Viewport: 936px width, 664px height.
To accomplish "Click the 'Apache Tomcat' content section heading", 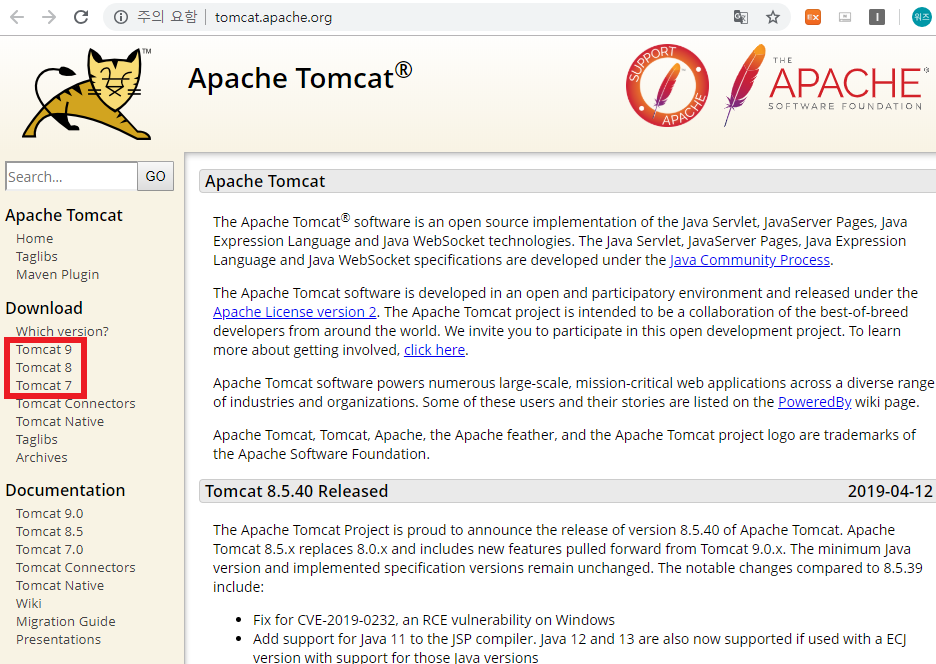I will click(x=265, y=181).
